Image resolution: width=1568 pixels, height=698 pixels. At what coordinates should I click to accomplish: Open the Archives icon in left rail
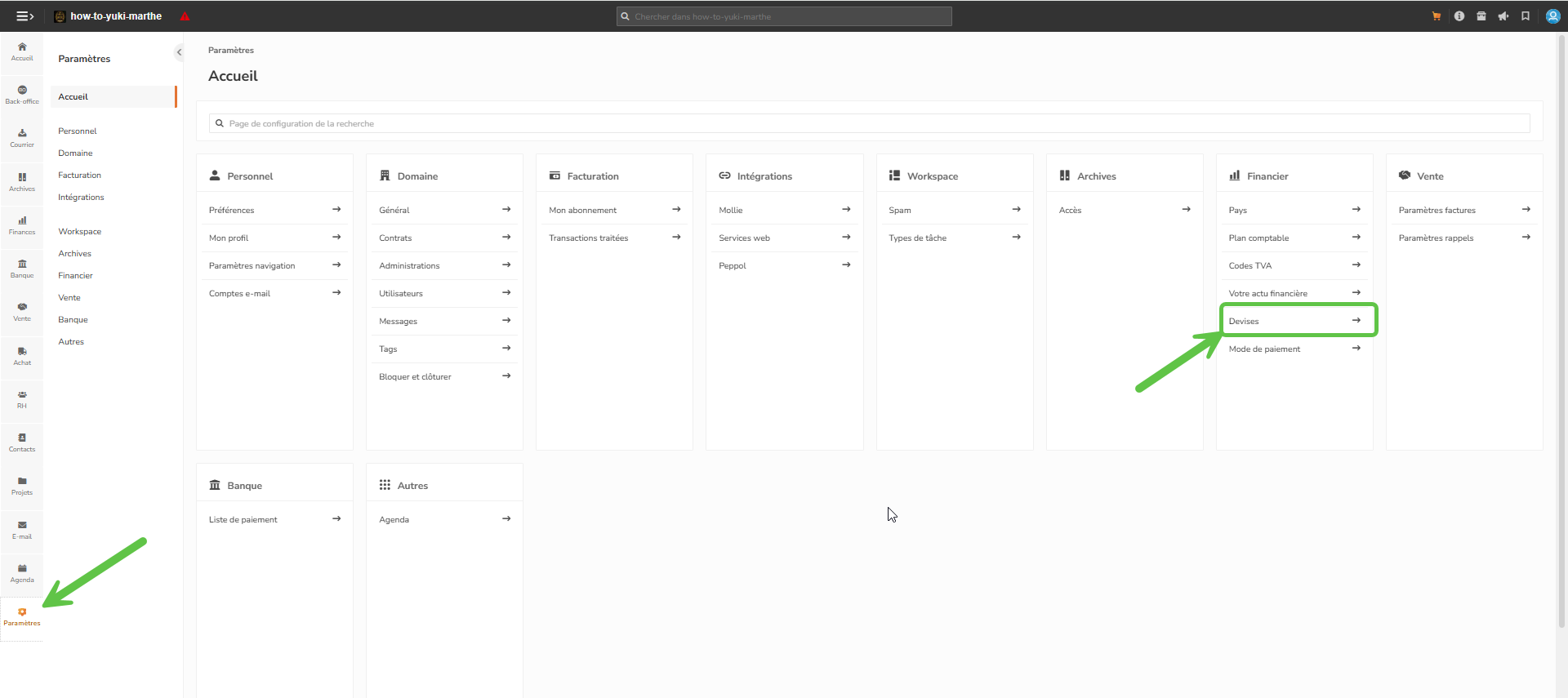pos(22,182)
